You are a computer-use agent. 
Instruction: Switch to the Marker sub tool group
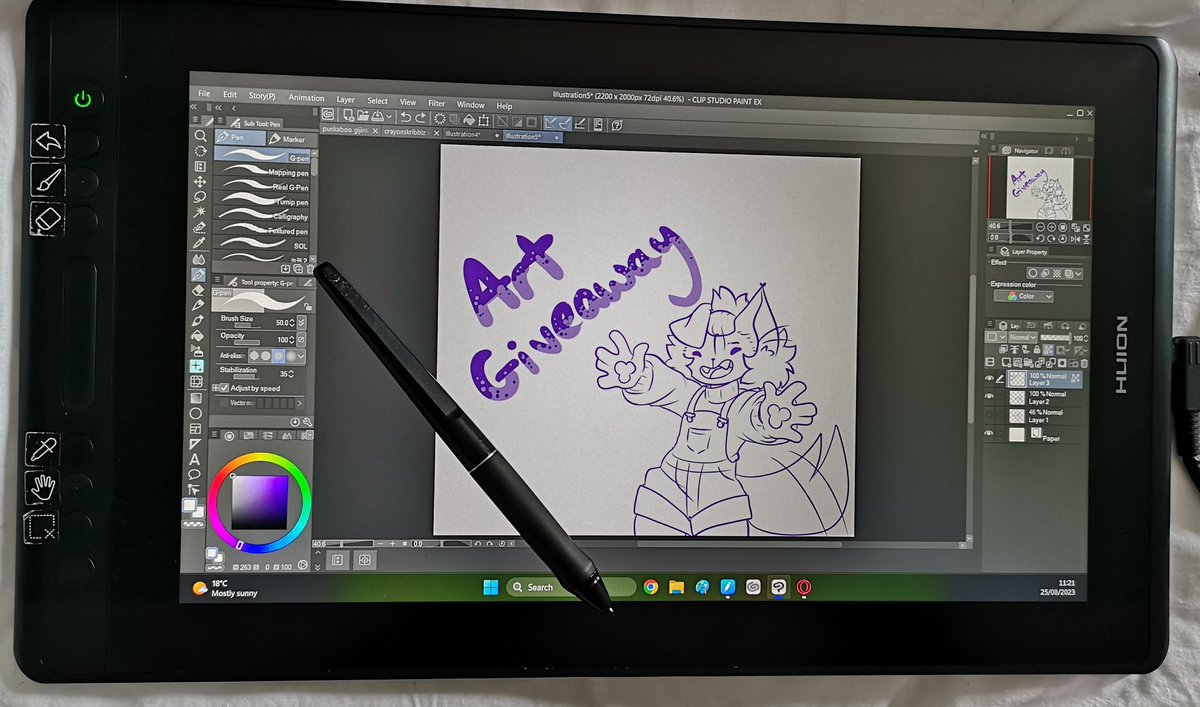coord(288,139)
